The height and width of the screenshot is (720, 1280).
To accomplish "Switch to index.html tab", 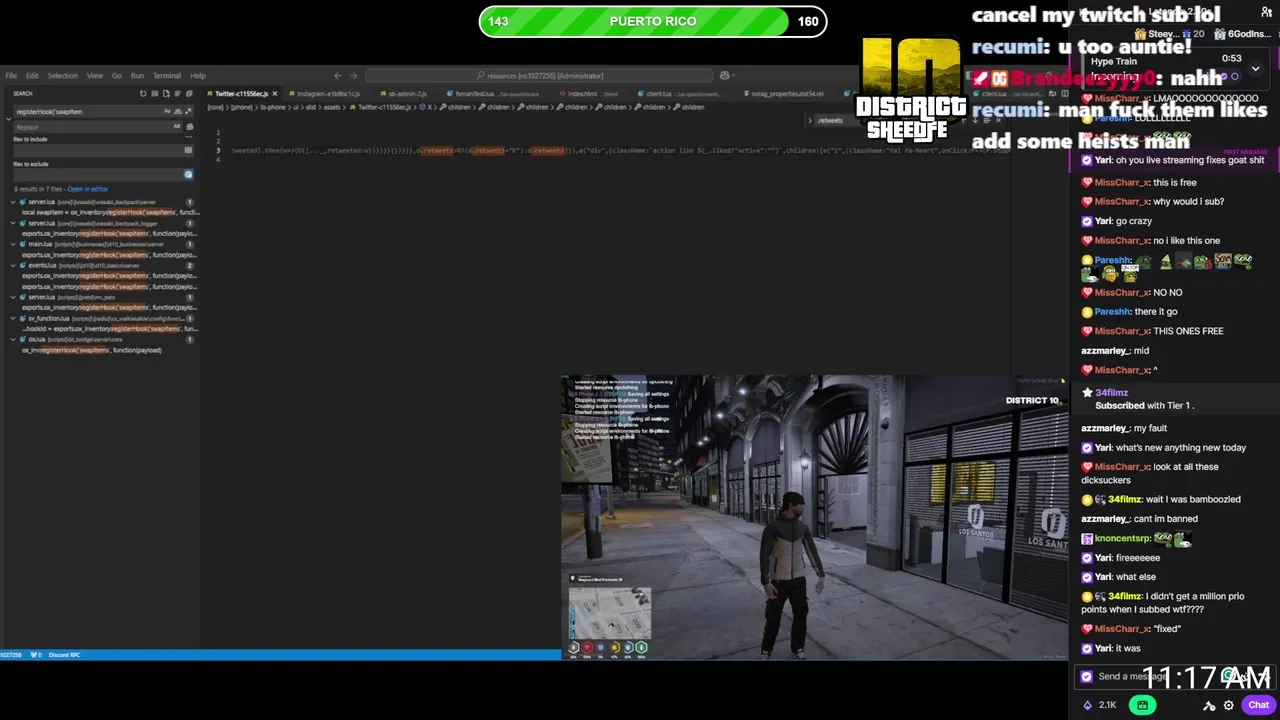I will [x=590, y=93].
